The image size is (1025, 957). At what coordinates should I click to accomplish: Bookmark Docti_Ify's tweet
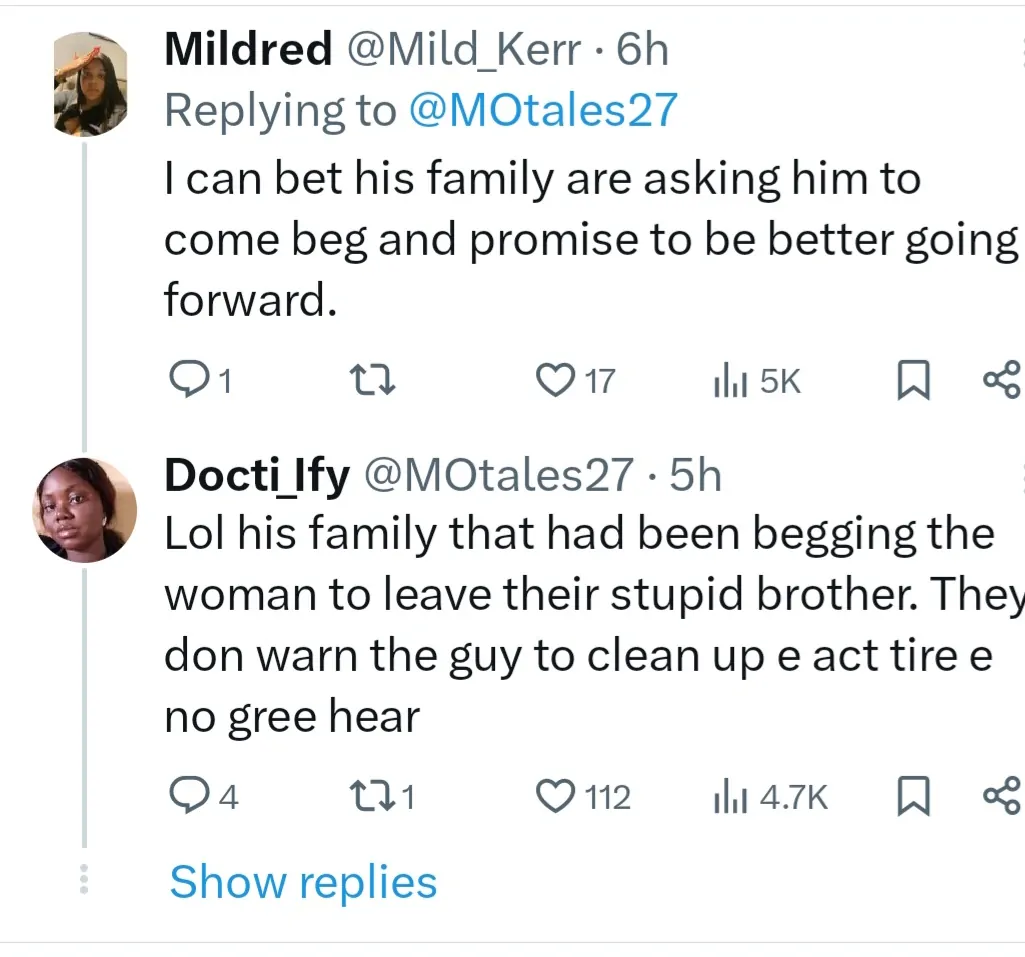pos(910,797)
